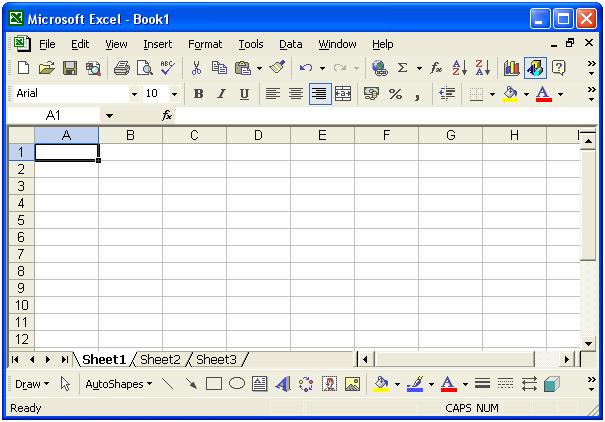Image resolution: width=605 pixels, height=422 pixels.
Task: Open a file with the Open folder icon
Action: coord(47,68)
